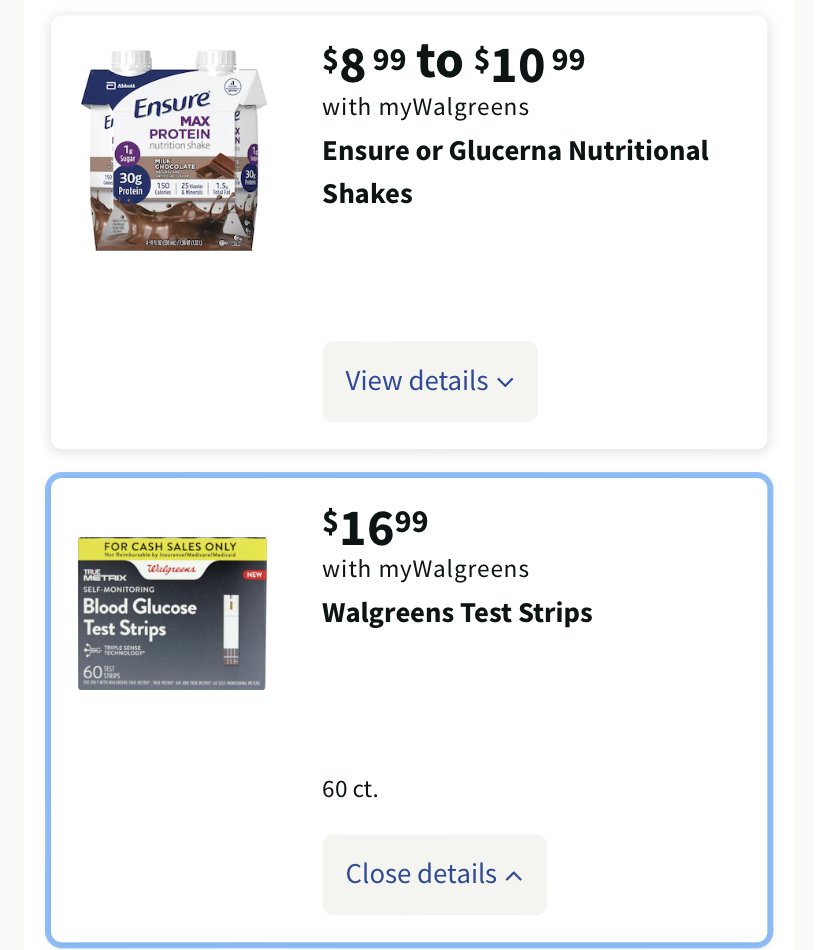The width and height of the screenshot is (828, 950).
Task: Open the Blood Glucose Test Strips image
Action: click(x=172, y=613)
